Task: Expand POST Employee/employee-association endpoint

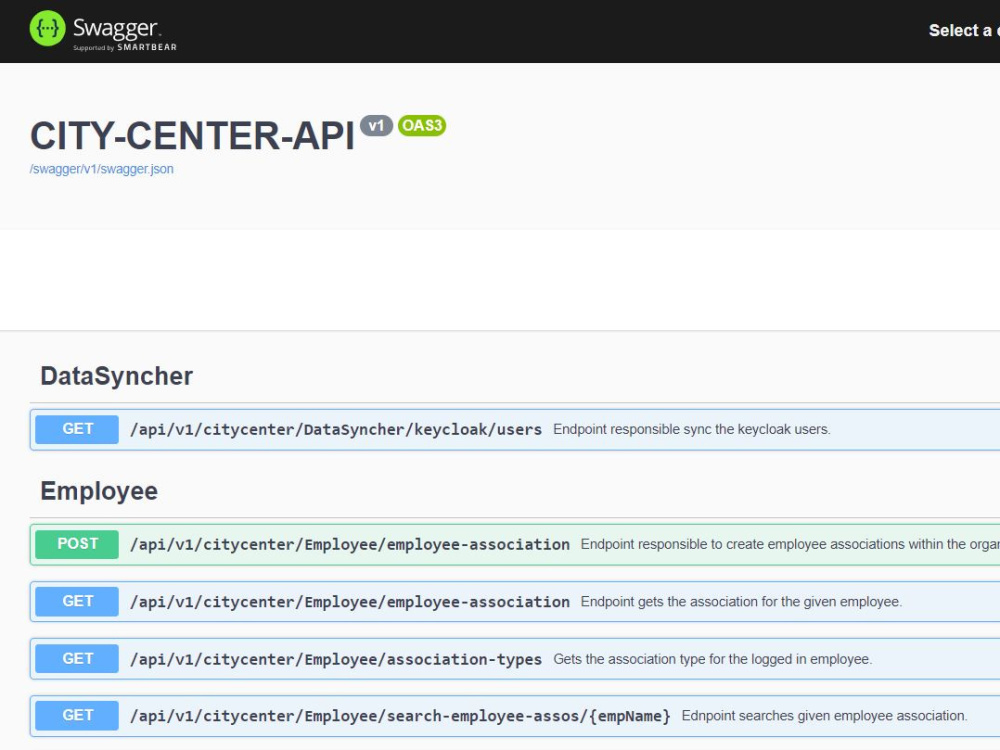Action: coord(349,544)
